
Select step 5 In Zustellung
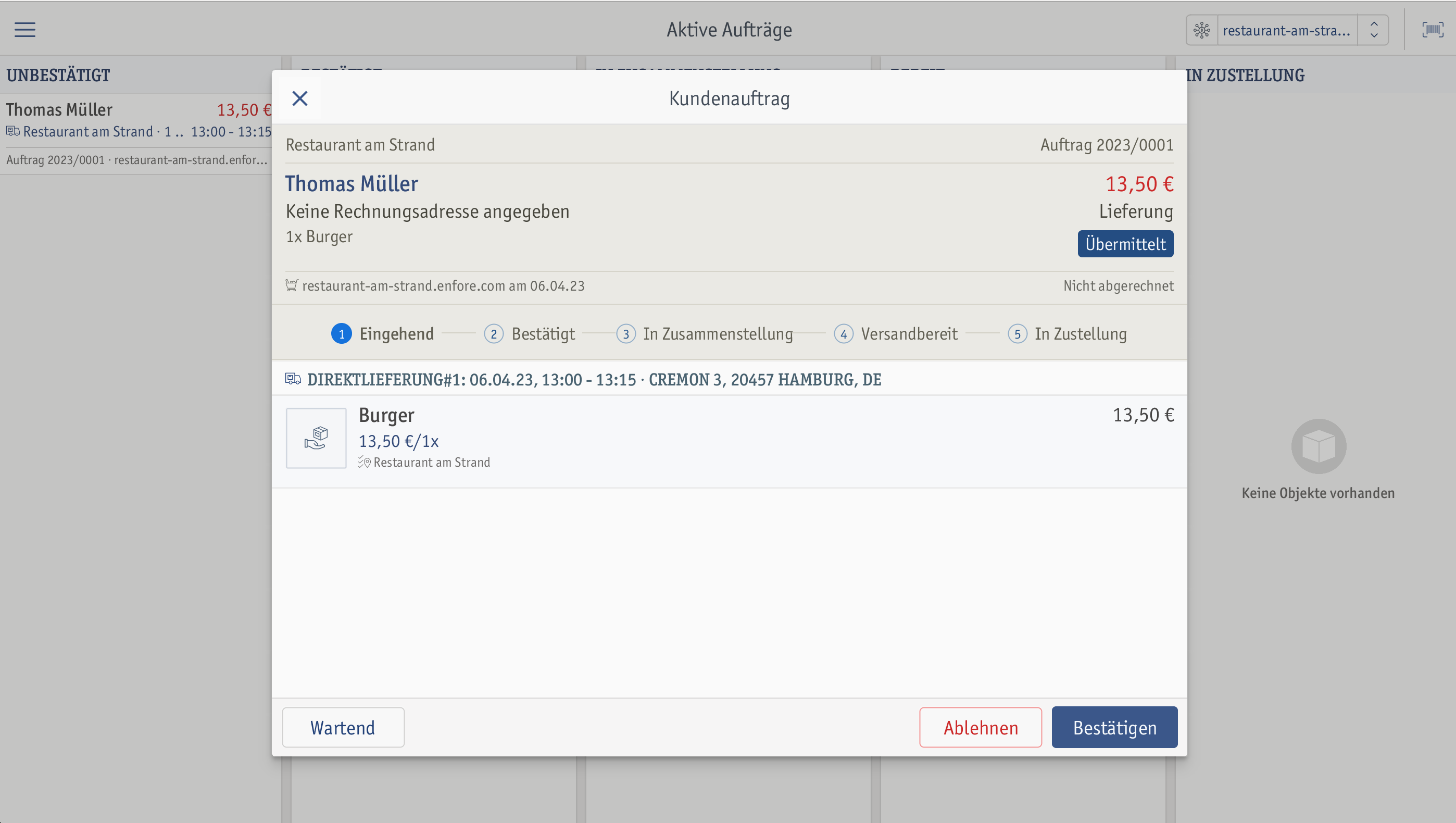click(x=1067, y=333)
